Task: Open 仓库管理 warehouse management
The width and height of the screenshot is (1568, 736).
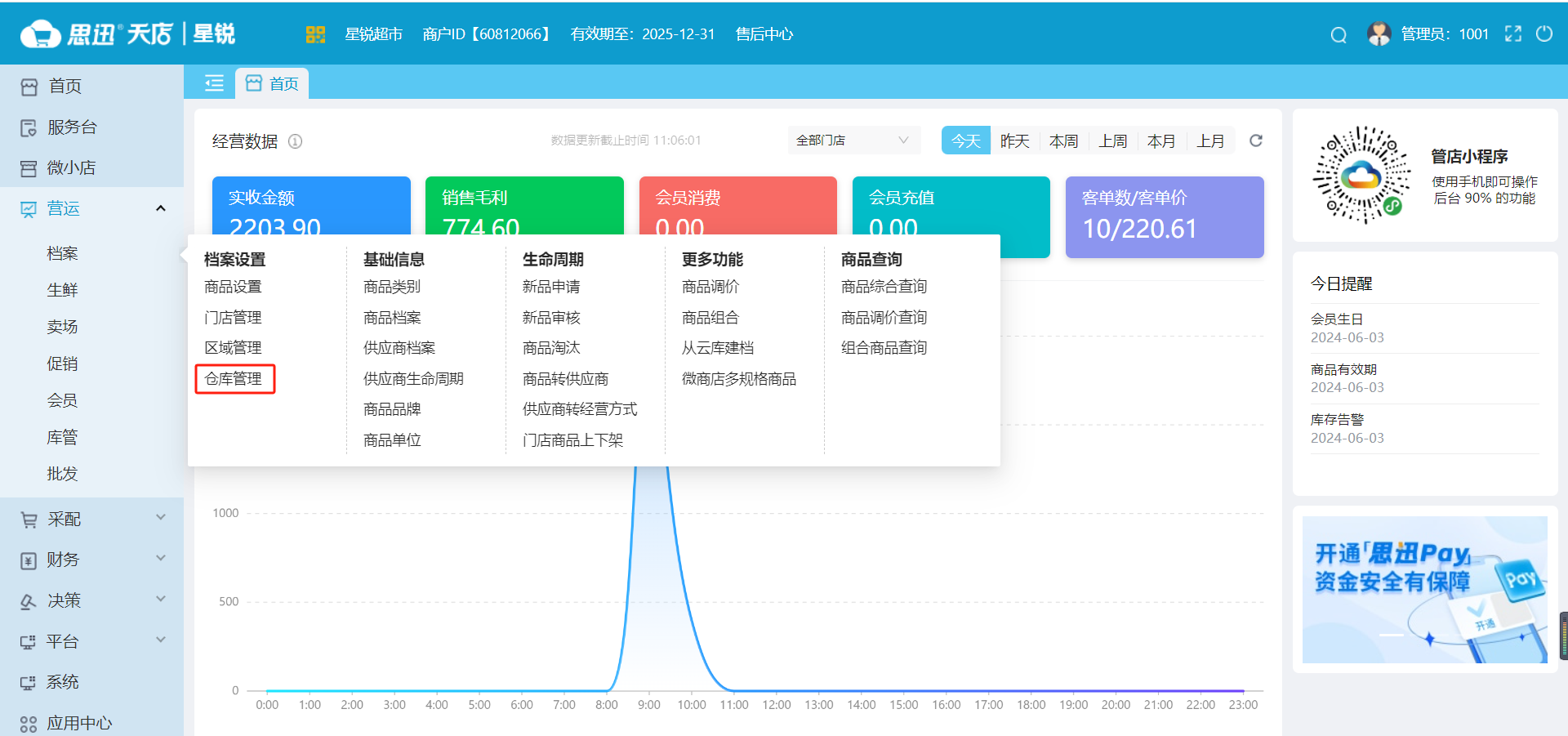Action: 235,378
